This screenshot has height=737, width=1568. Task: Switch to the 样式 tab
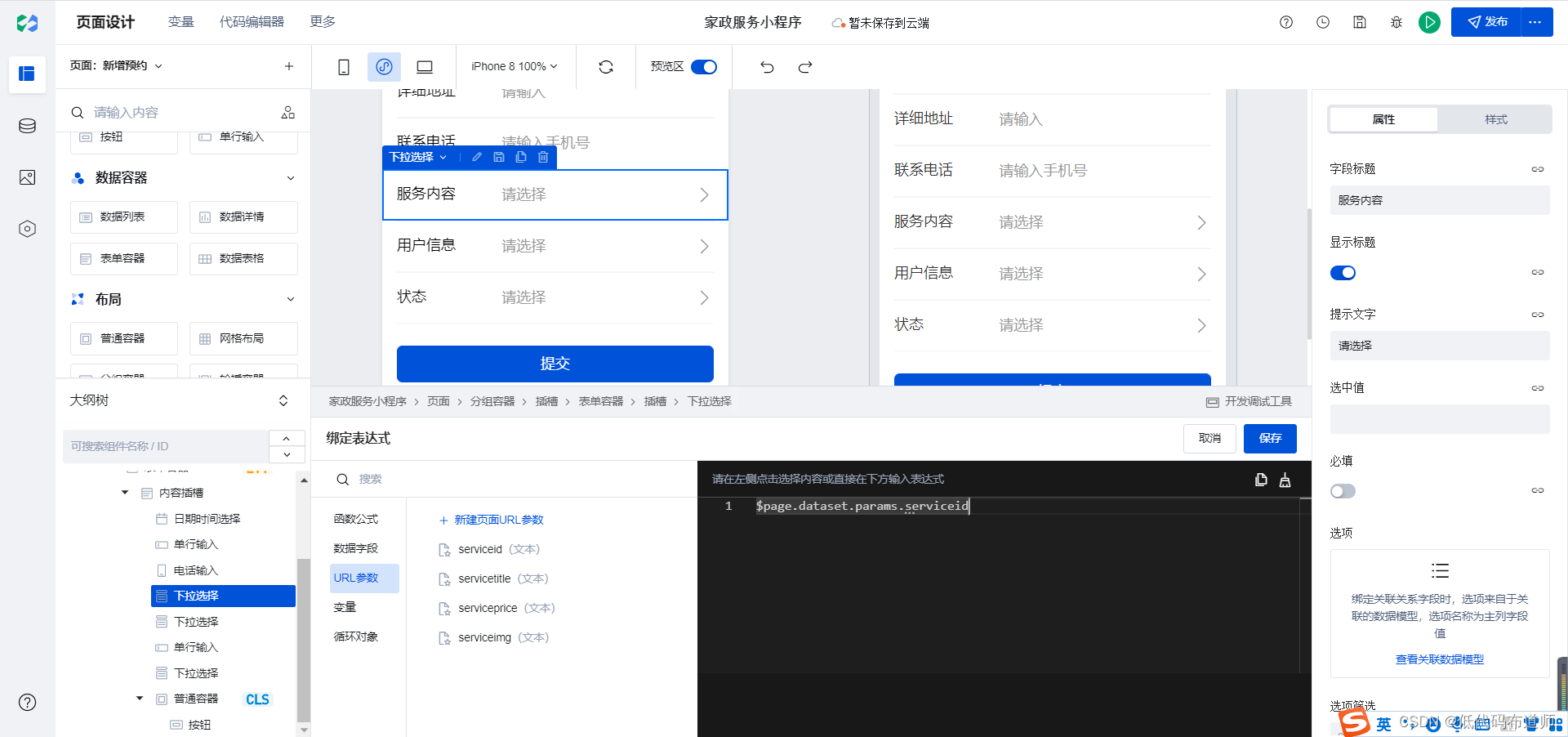pos(1496,119)
